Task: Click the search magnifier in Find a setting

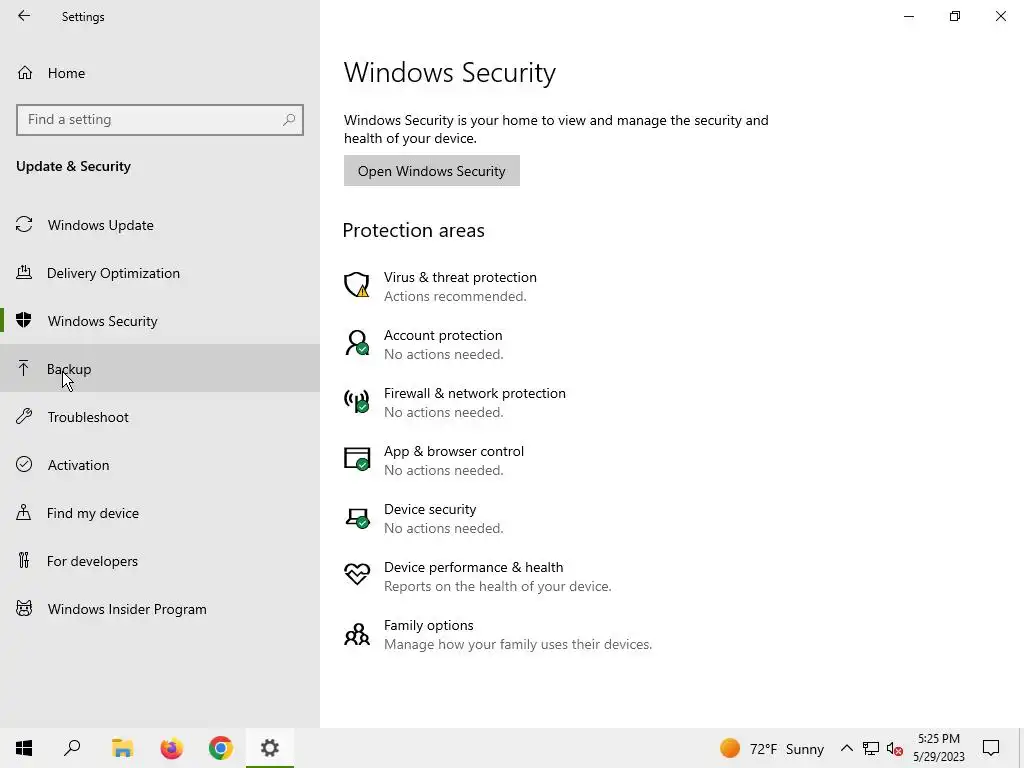Action: tap(289, 120)
